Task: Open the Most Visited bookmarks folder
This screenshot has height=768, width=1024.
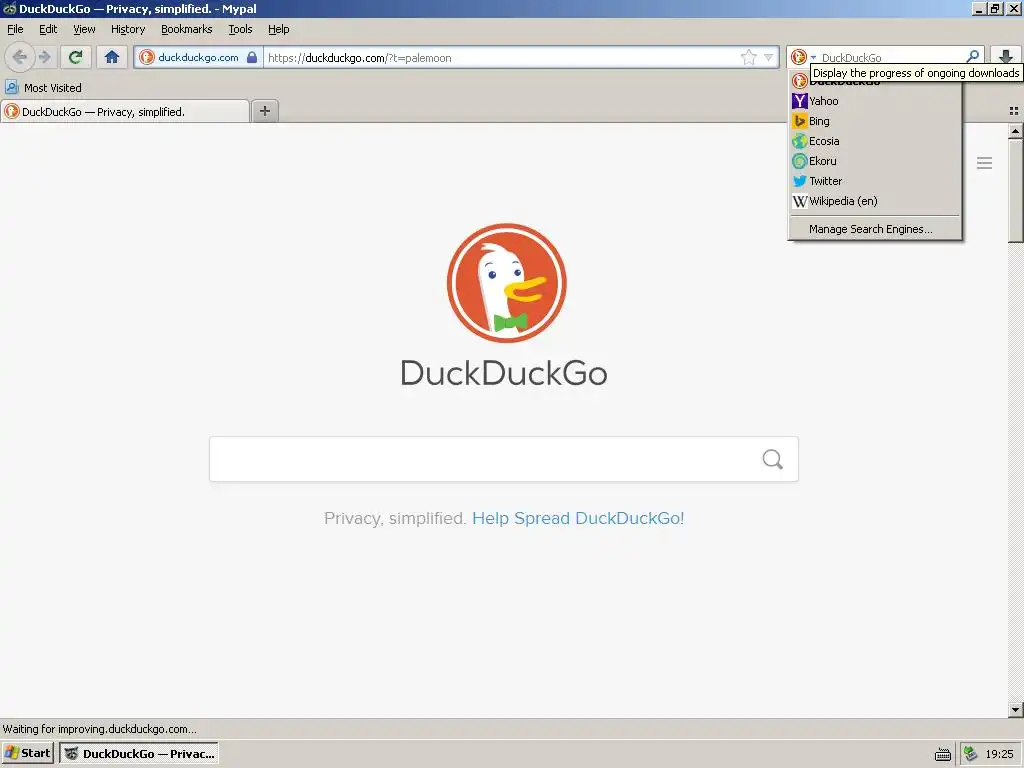Action: pyautogui.click(x=44, y=88)
